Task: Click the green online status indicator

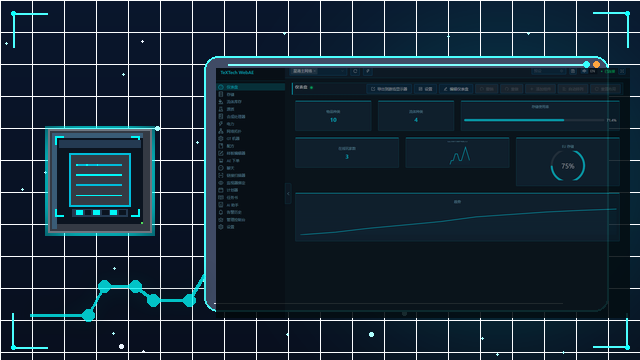Action: [609, 71]
